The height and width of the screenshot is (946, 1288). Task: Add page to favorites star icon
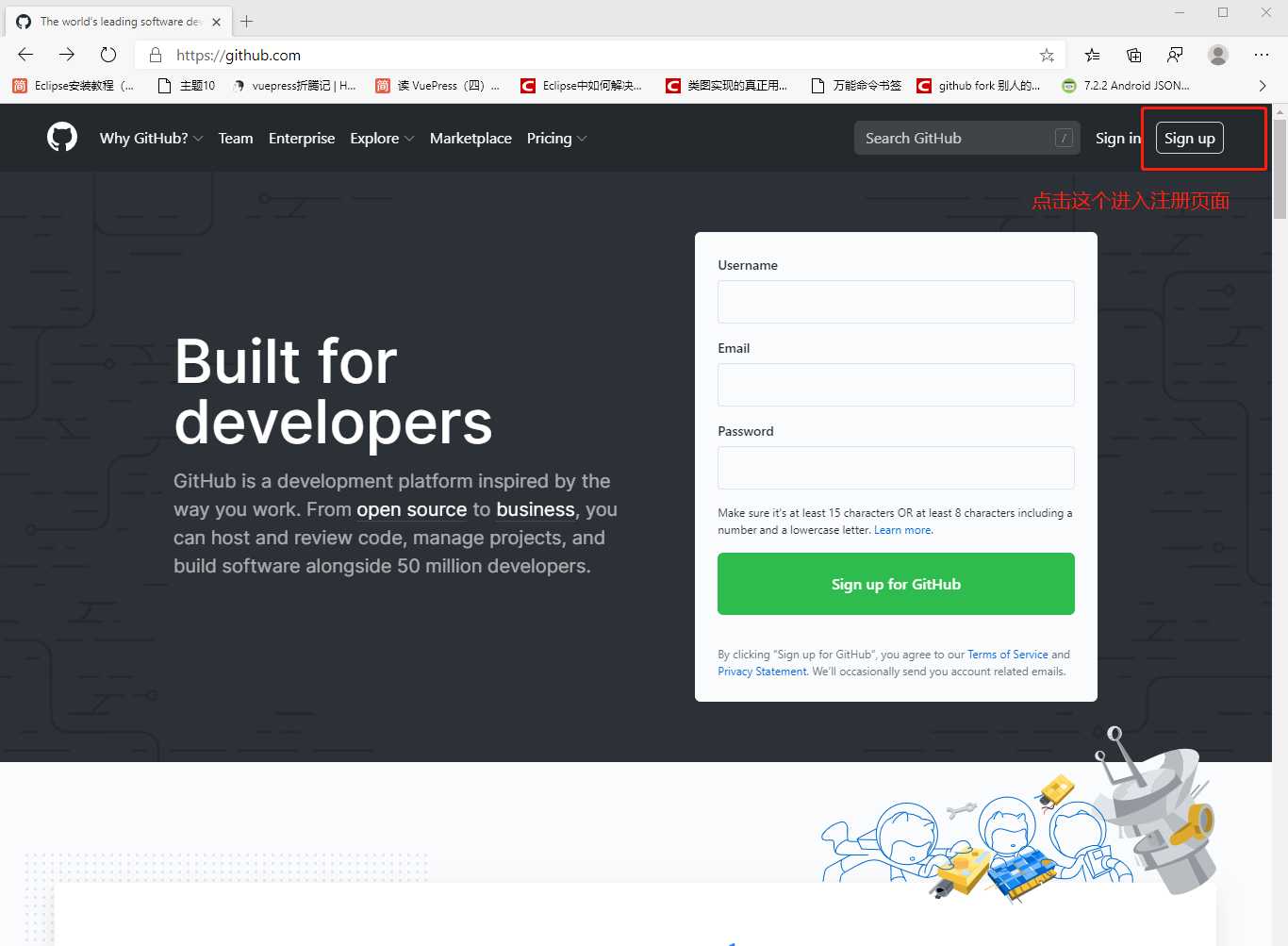(1047, 55)
